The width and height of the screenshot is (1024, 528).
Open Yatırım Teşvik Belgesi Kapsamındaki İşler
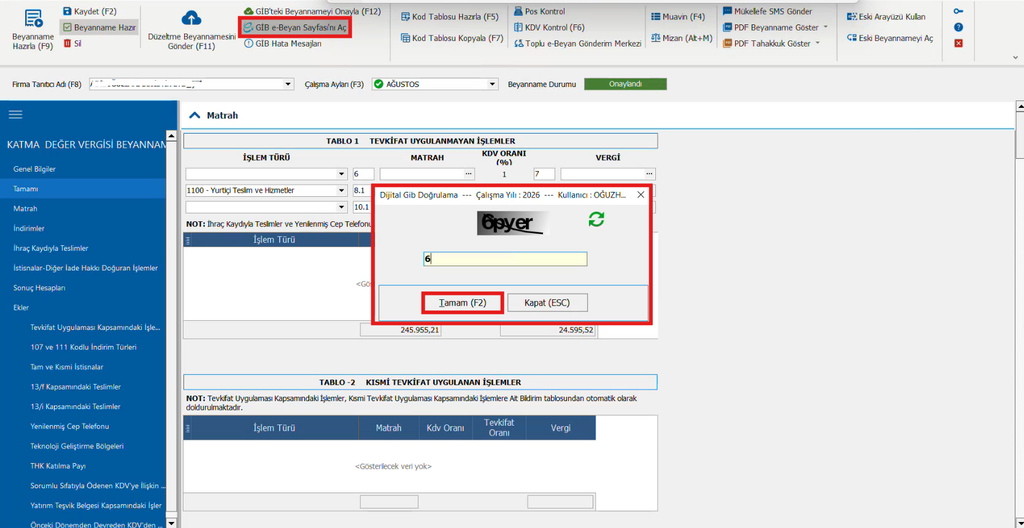tap(95, 505)
